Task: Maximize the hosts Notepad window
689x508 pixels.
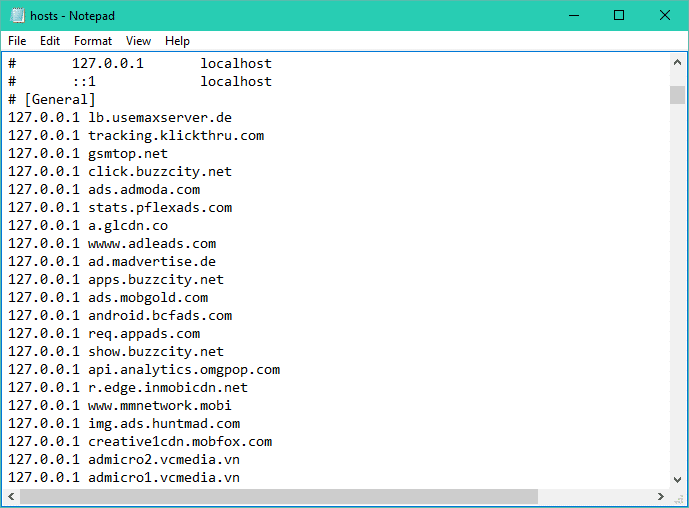Action: (619, 15)
